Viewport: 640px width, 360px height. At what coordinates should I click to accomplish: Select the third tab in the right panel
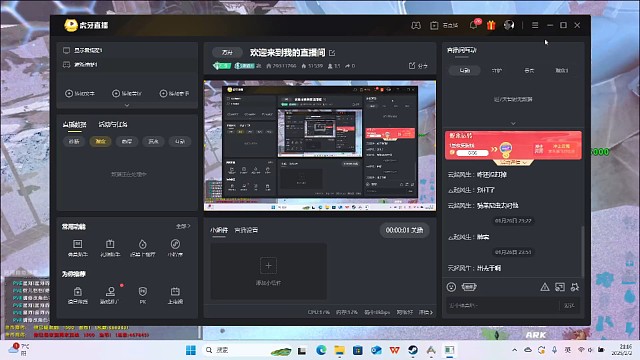click(x=529, y=71)
